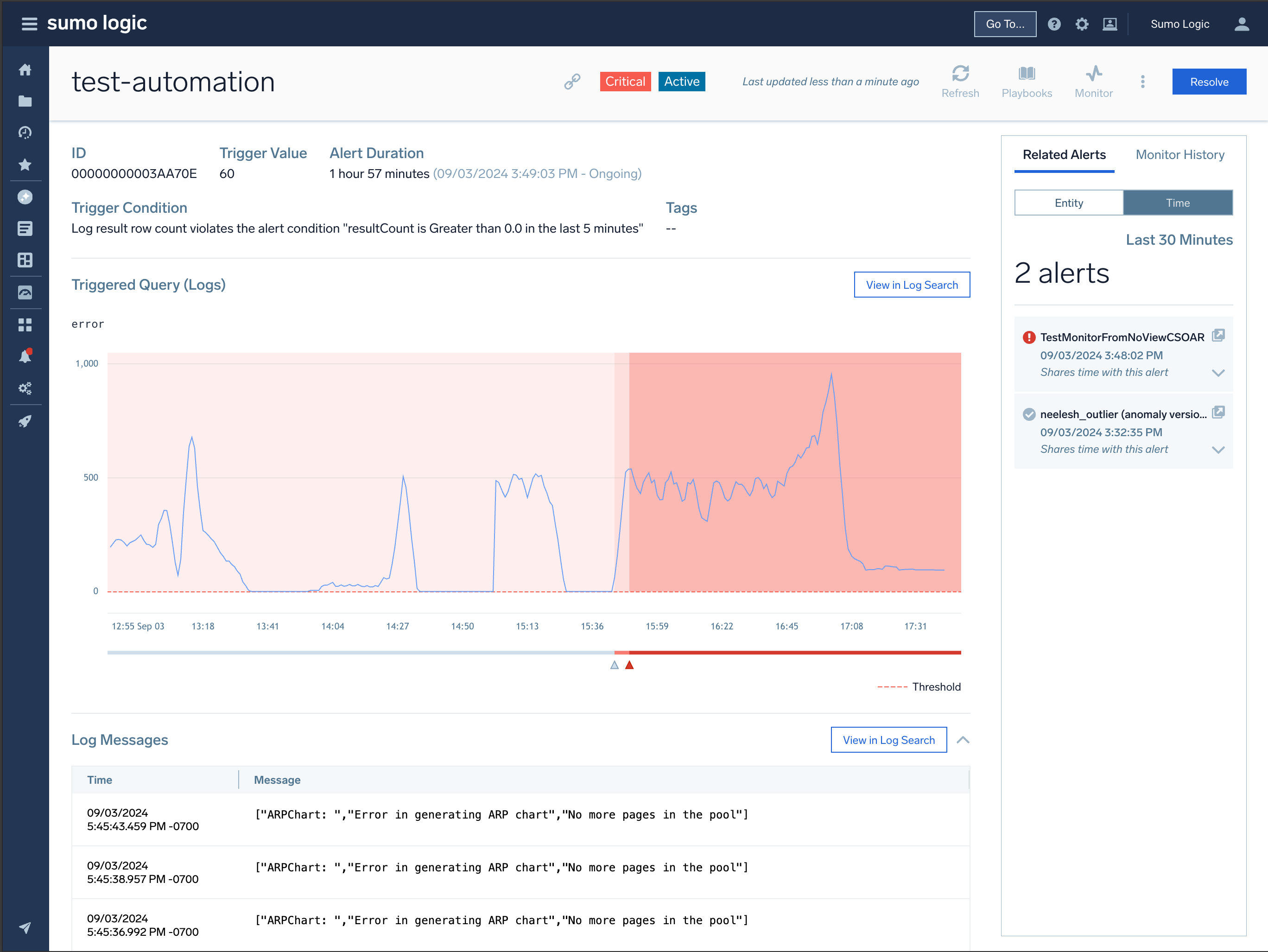Switch to the Time toggle in Related Alerts
This screenshot has width=1268, height=952.
(x=1178, y=203)
